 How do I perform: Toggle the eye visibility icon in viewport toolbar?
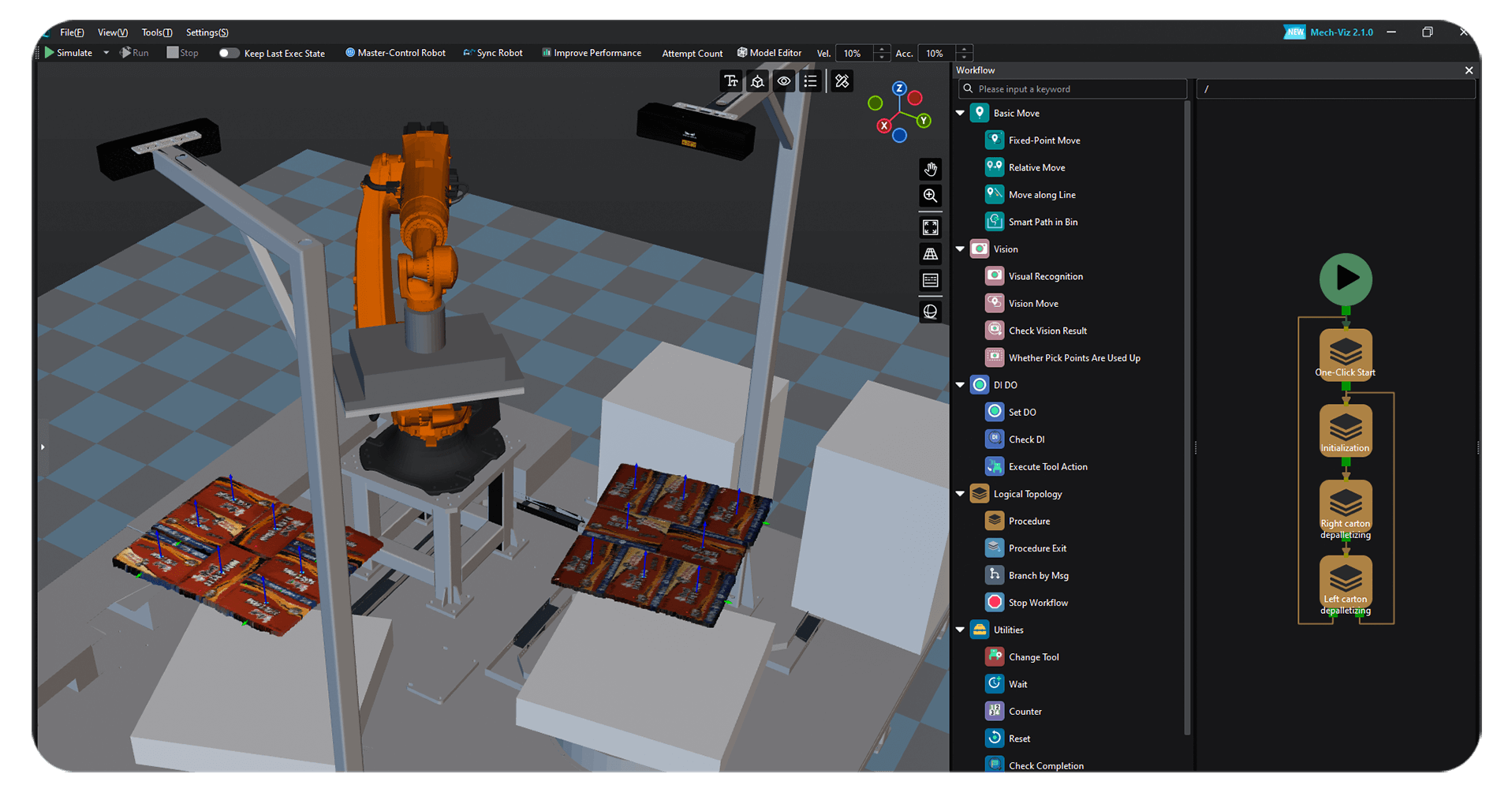tap(783, 81)
